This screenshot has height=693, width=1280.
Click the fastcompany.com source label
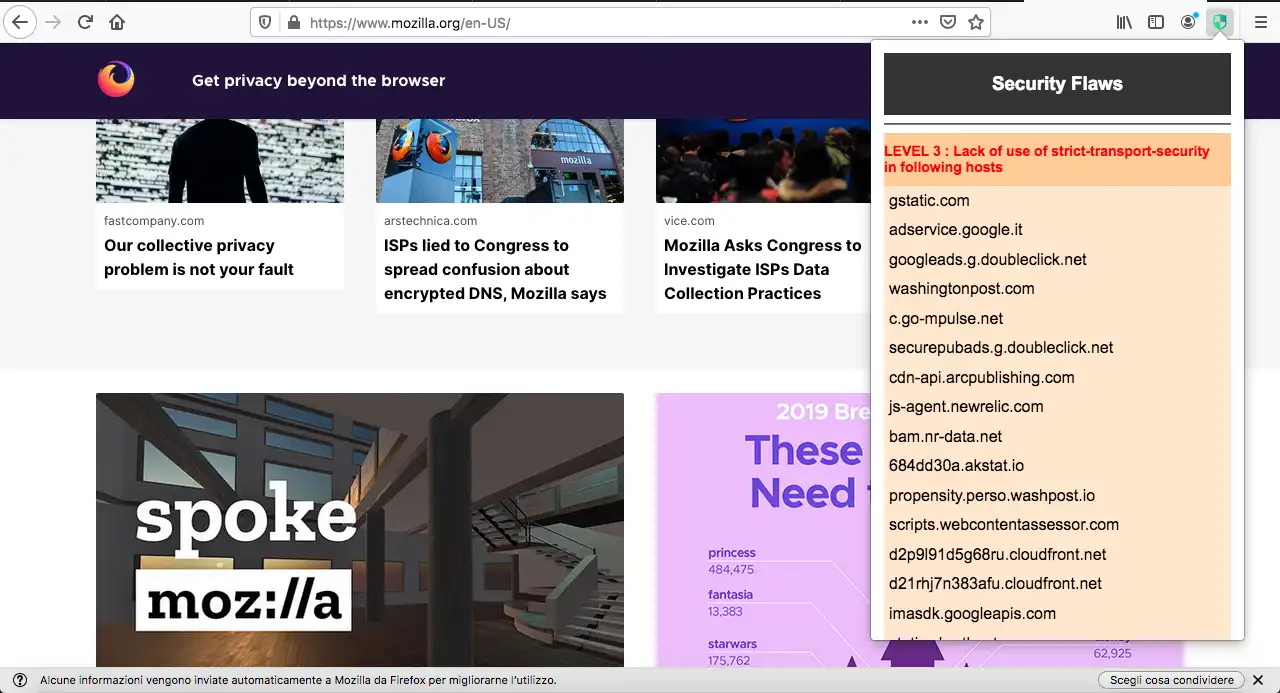click(154, 221)
